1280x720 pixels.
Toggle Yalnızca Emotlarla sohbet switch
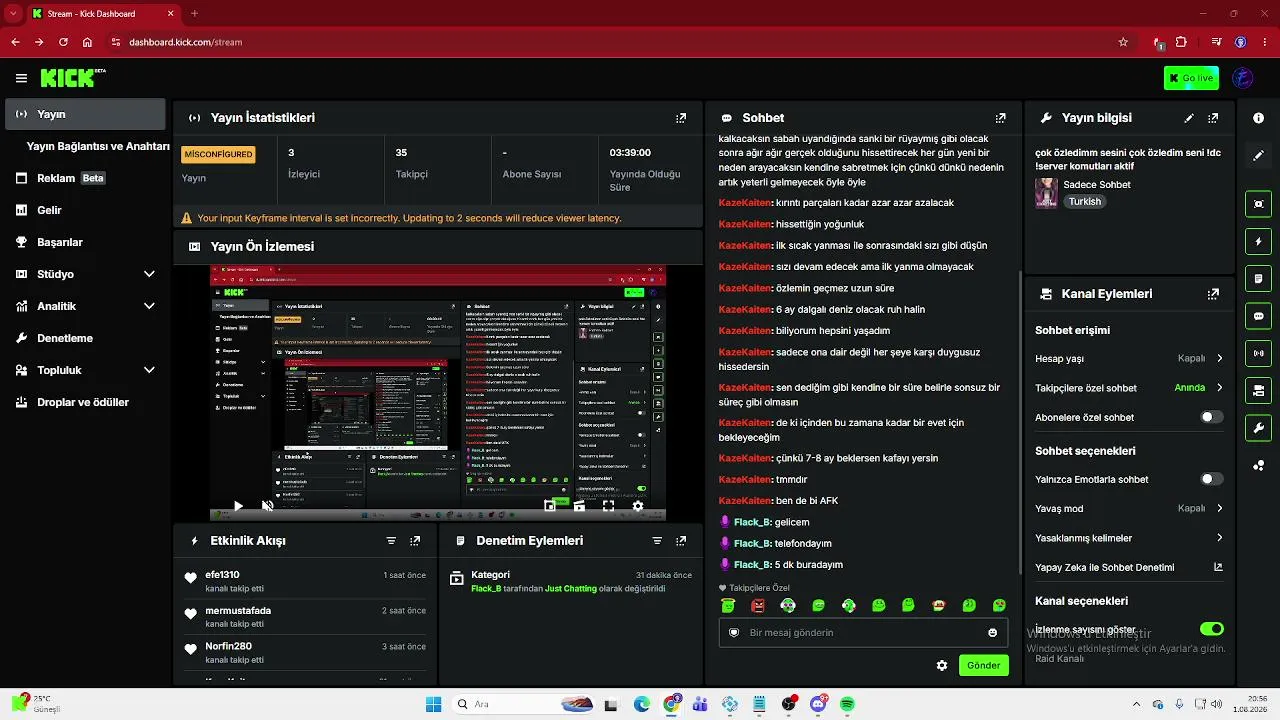(x=1211, y=479)
